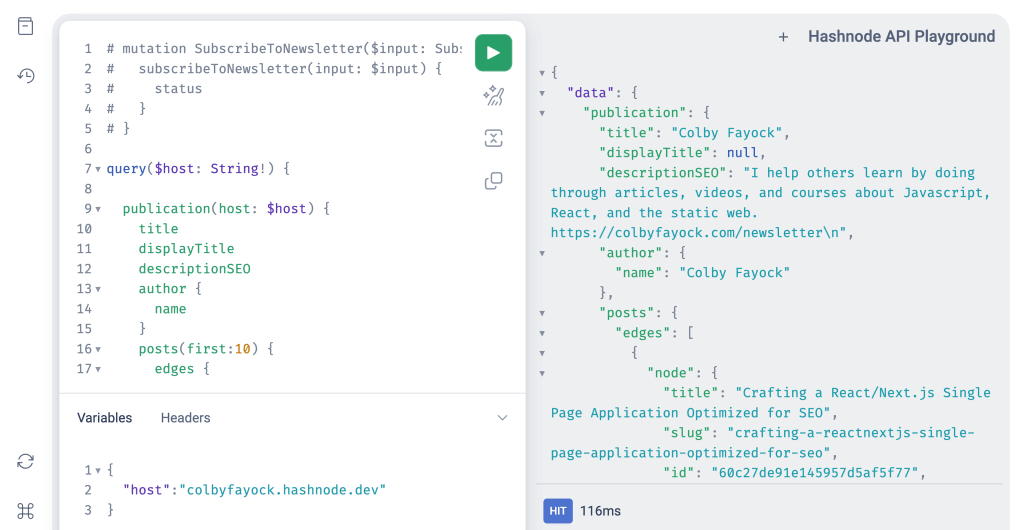Viewport: 1024px width, 530px height.
Task: Merge fragments using the merge query icon
Action: 493,138
